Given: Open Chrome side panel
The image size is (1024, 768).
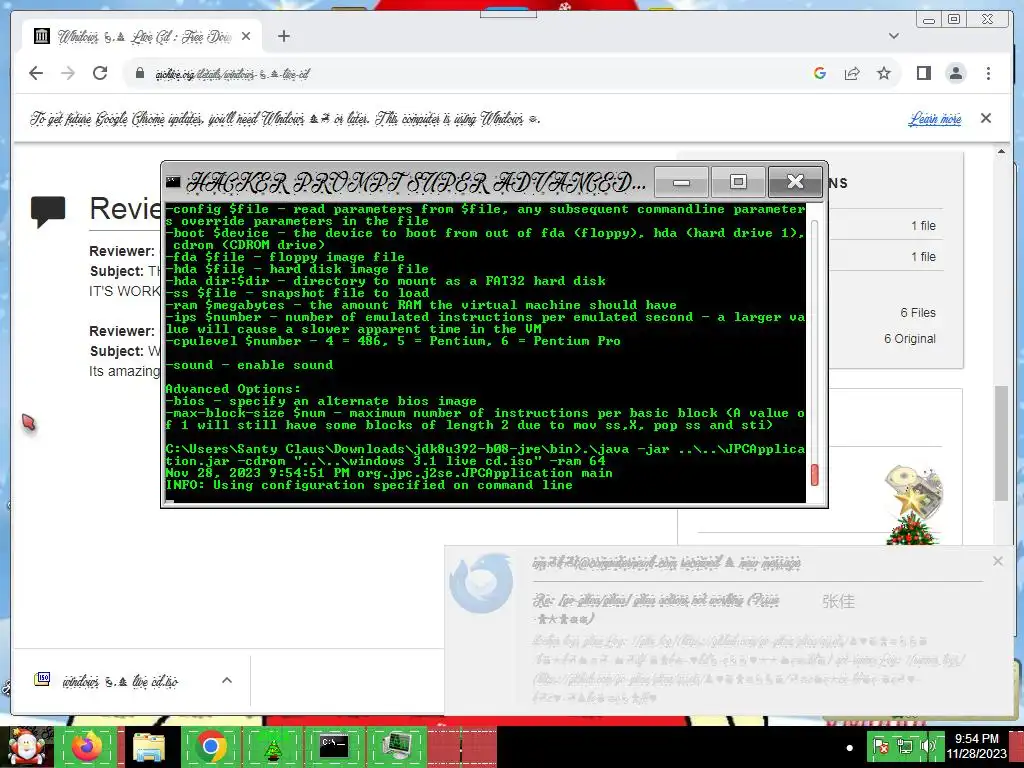Looking at the screenshot, I should pos(923,73).
